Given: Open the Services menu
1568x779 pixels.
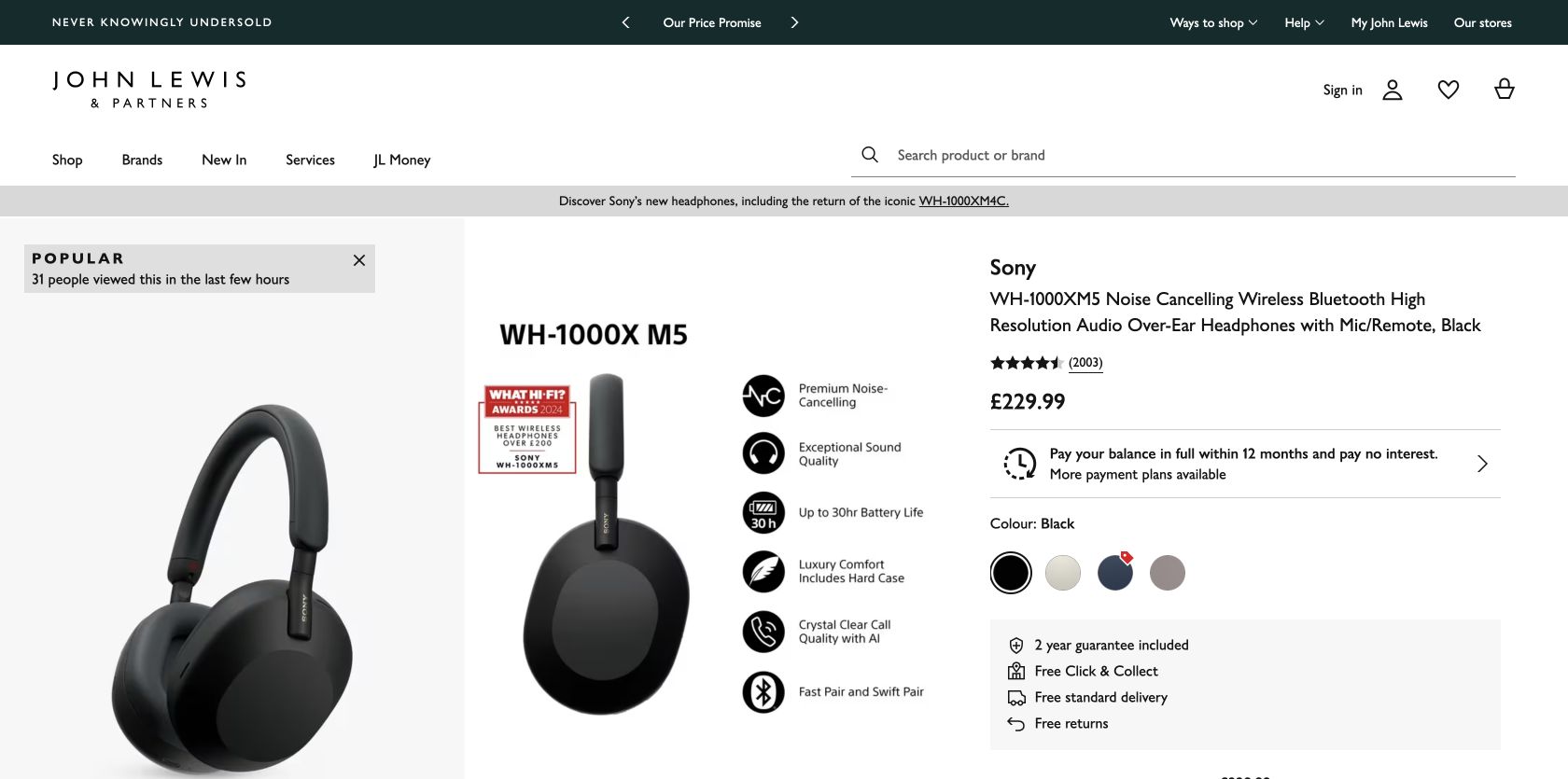Looking at the screenshot, I should pyautogui.click(x=310, y=160).
